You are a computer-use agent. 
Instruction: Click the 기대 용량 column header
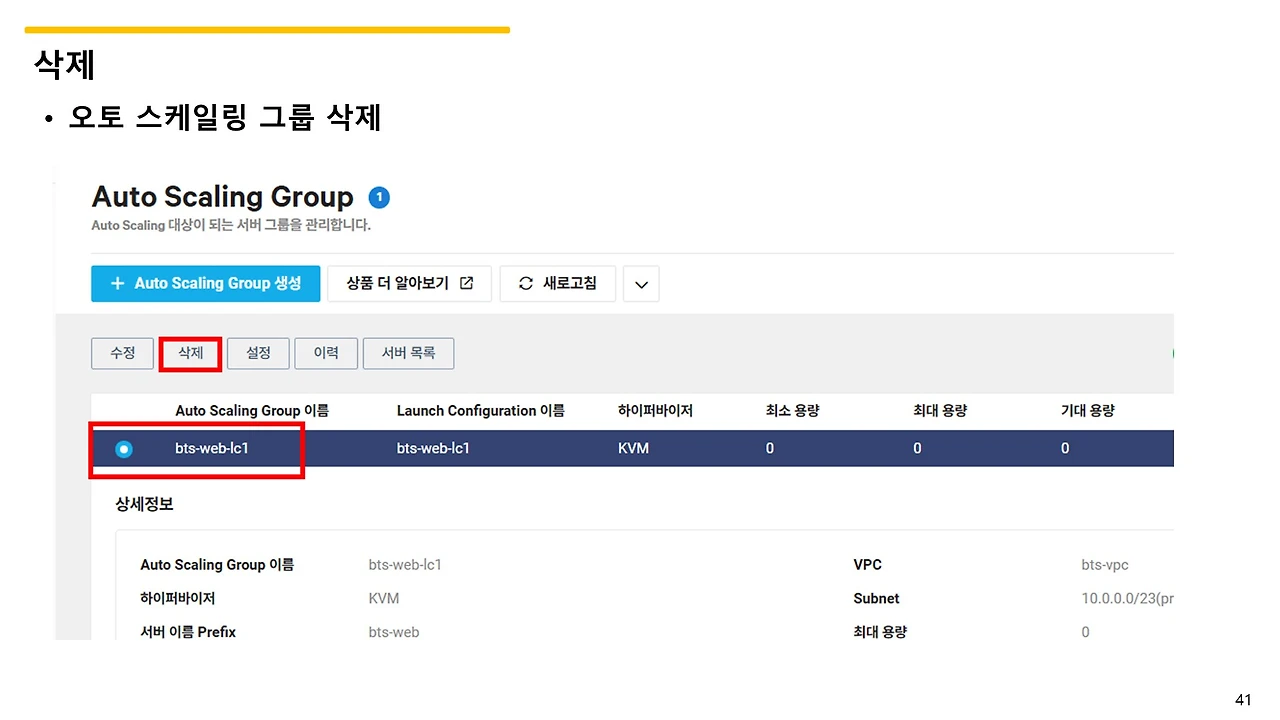[1087, 411]
